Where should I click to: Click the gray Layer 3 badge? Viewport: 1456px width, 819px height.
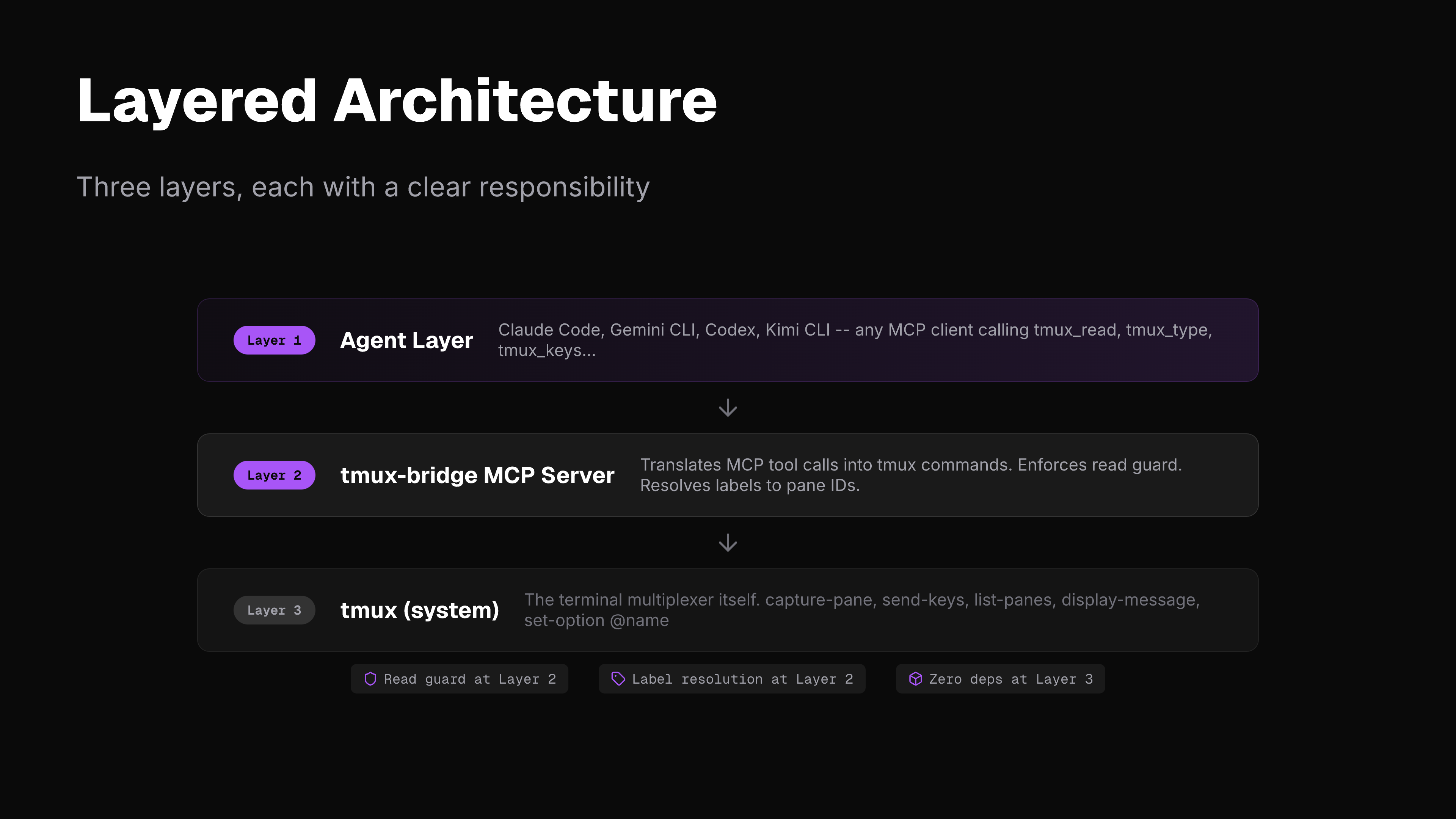click(274, 610)
